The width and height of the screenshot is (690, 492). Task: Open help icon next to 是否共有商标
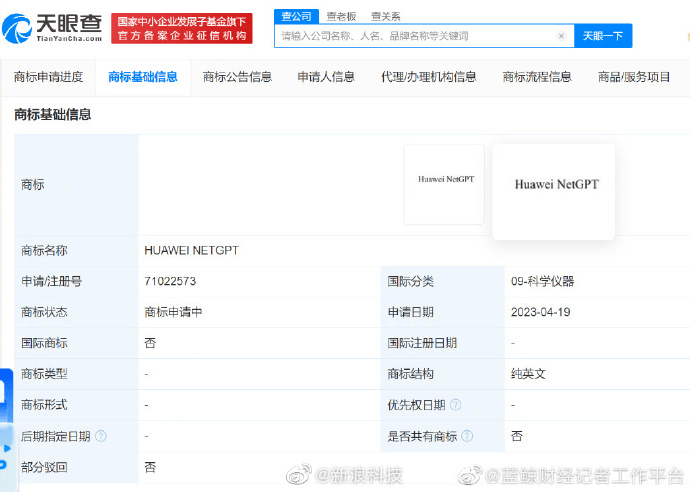pos(467,436)
